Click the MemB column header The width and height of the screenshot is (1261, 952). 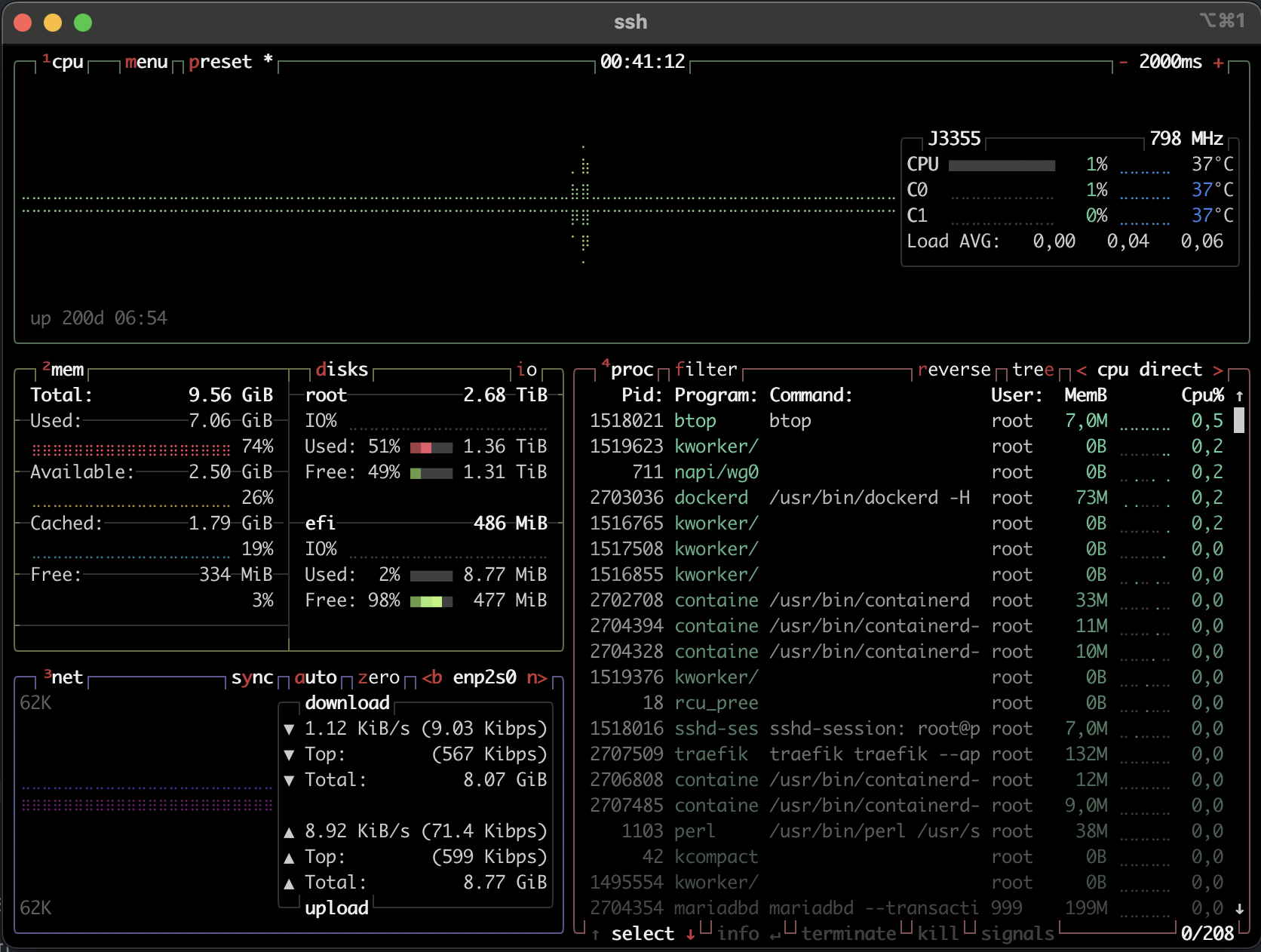tap(1086, 395)
